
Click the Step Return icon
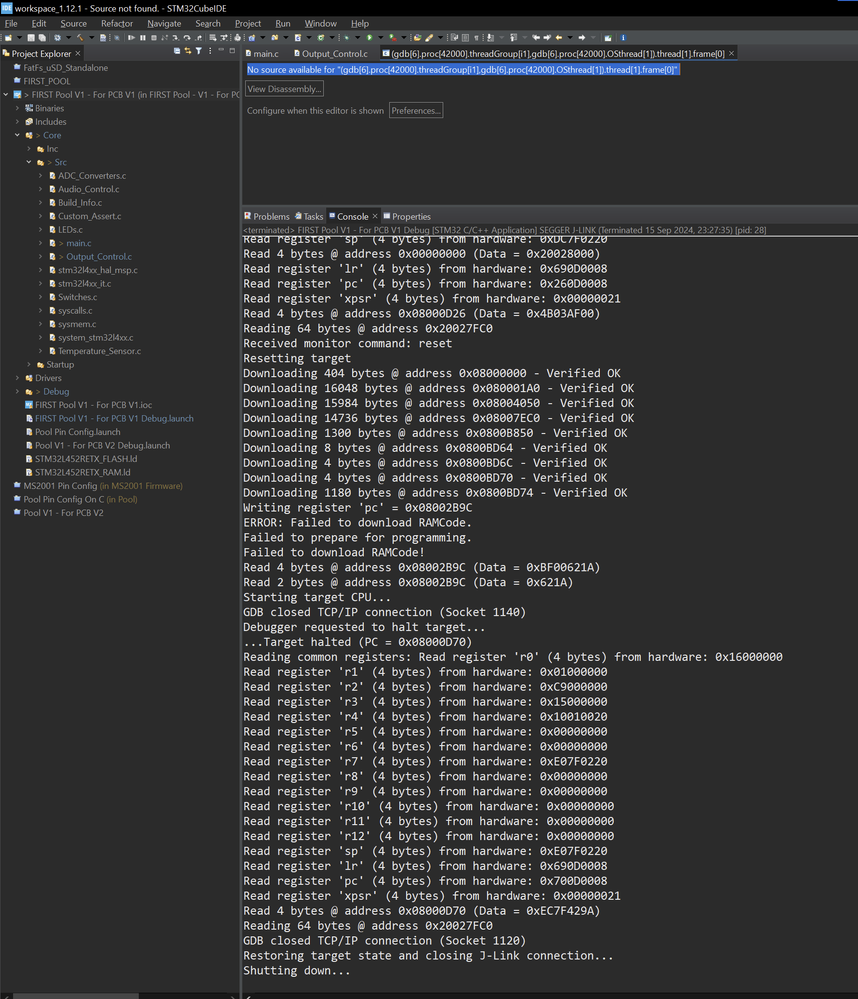(199, 38)
